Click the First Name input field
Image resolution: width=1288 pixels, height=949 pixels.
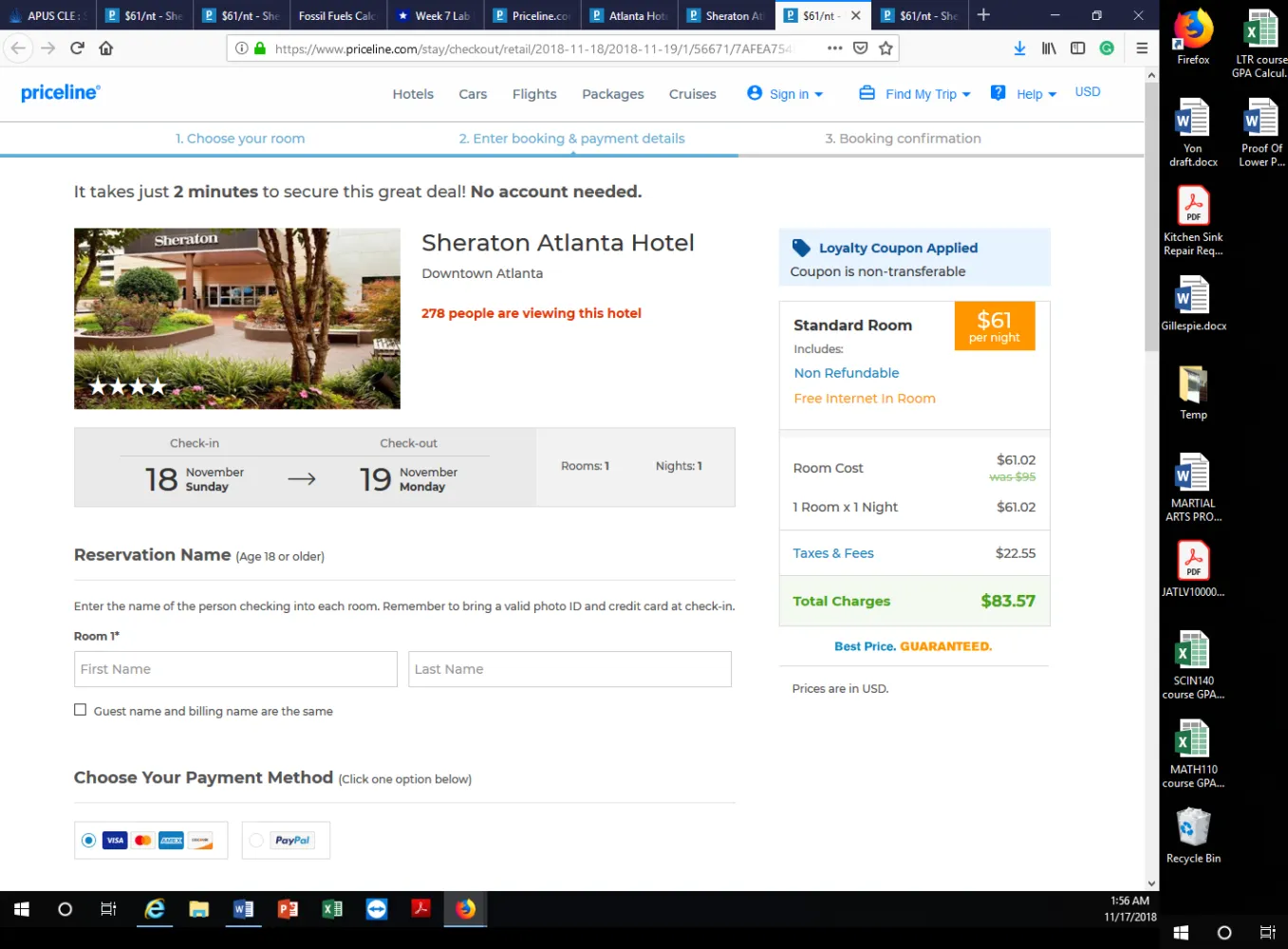point(235,669)
